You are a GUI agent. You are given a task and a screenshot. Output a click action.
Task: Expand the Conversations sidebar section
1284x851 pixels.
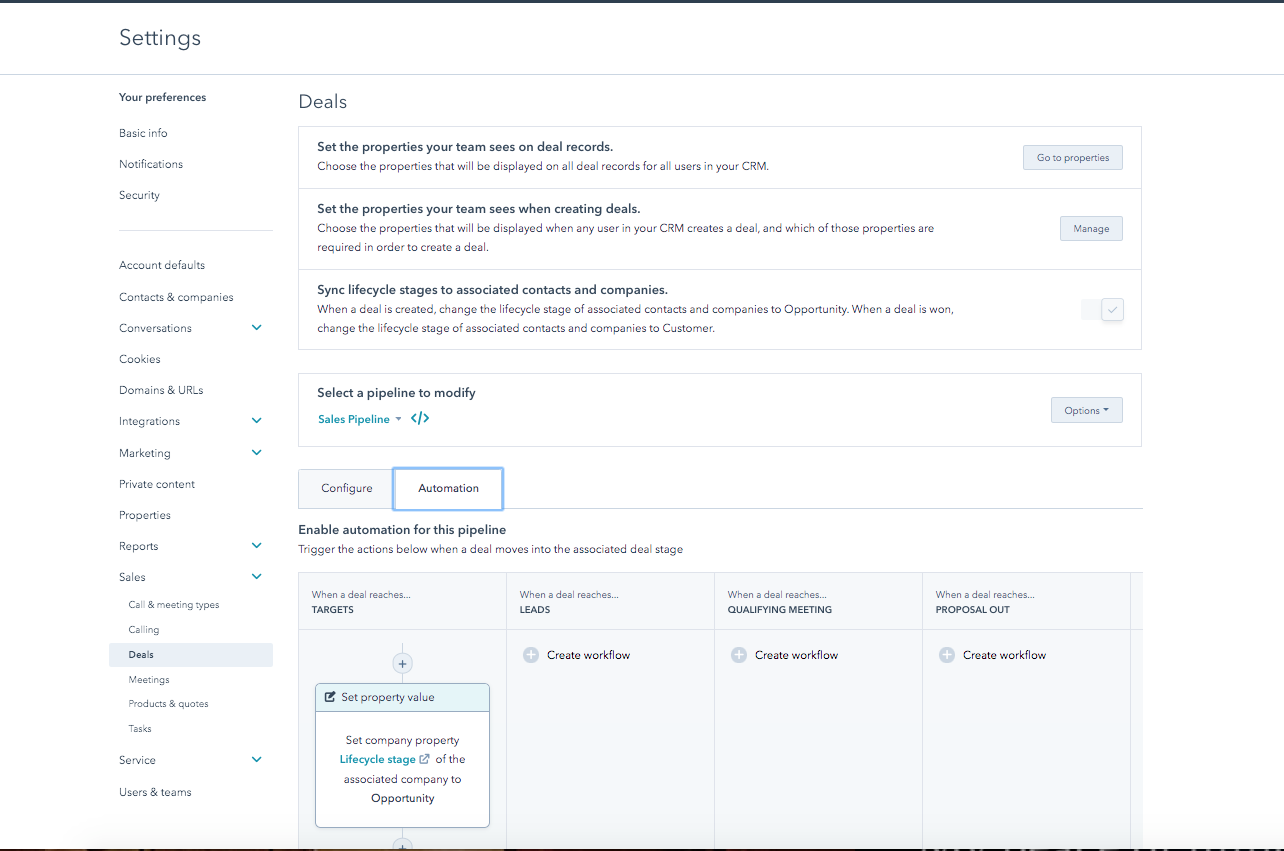(257, 328)
